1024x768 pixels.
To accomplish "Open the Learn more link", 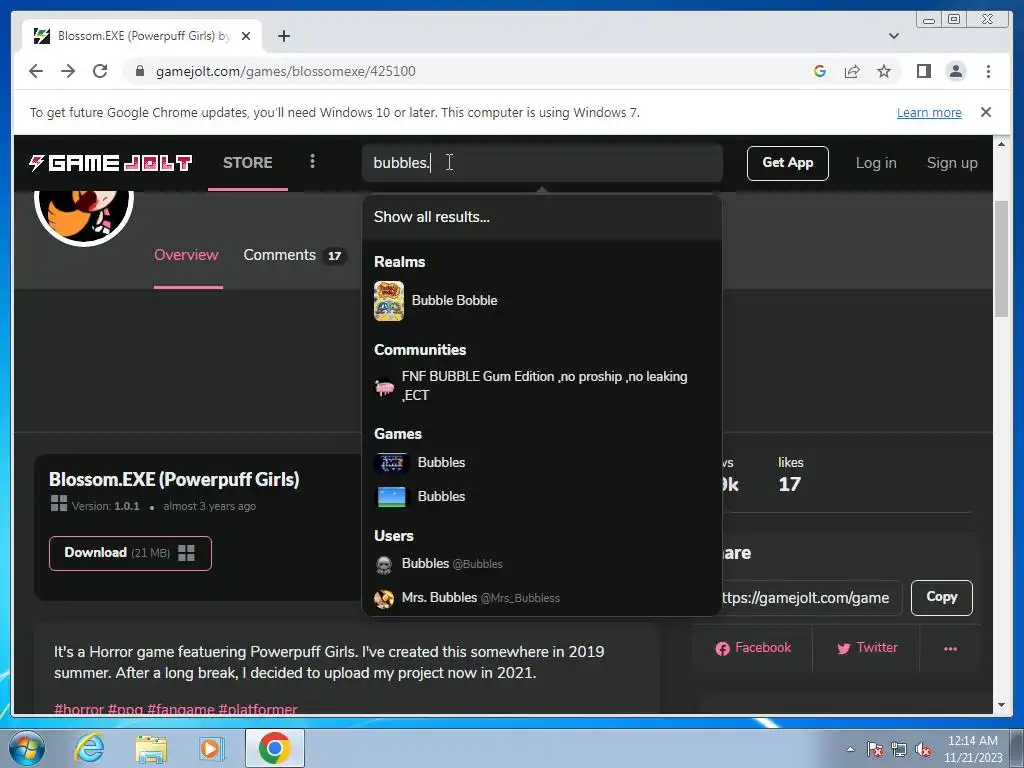I will [929, 112].
